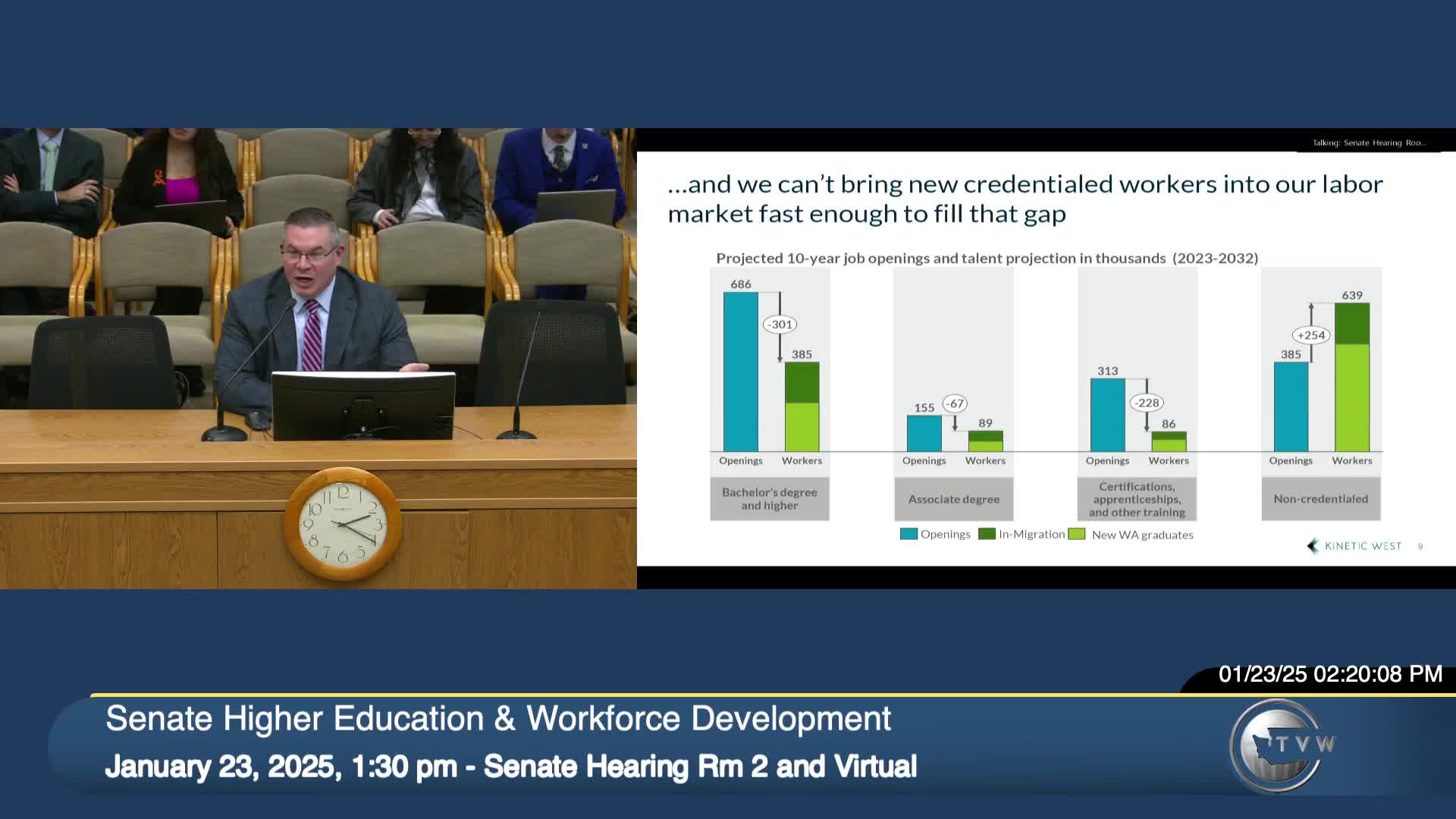The height and width of the screenshot is (819, 1456).
Task: Click the +254 surplus label bubble
Action: coord(1311,335)
